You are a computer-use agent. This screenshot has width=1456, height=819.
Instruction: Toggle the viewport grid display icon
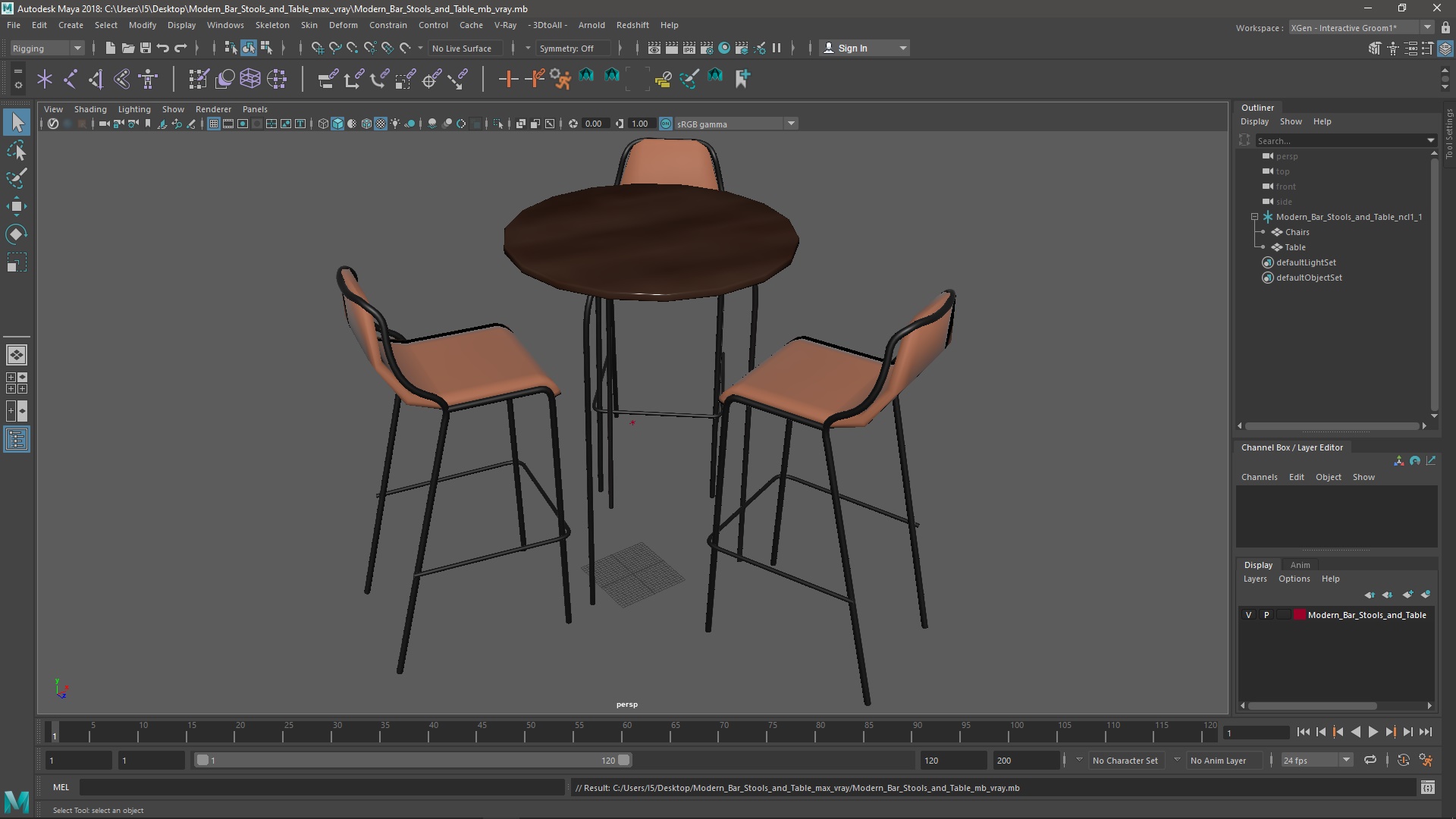[214, 124]
